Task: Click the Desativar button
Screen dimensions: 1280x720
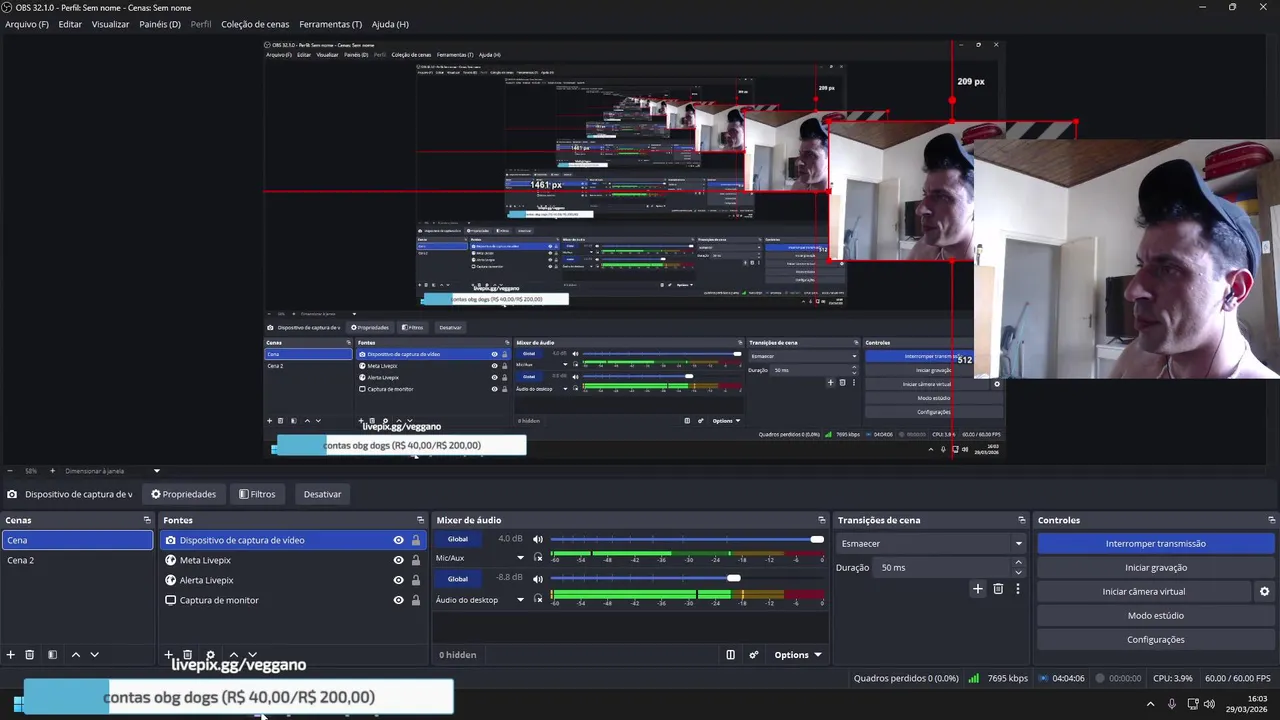Action: 322,494
